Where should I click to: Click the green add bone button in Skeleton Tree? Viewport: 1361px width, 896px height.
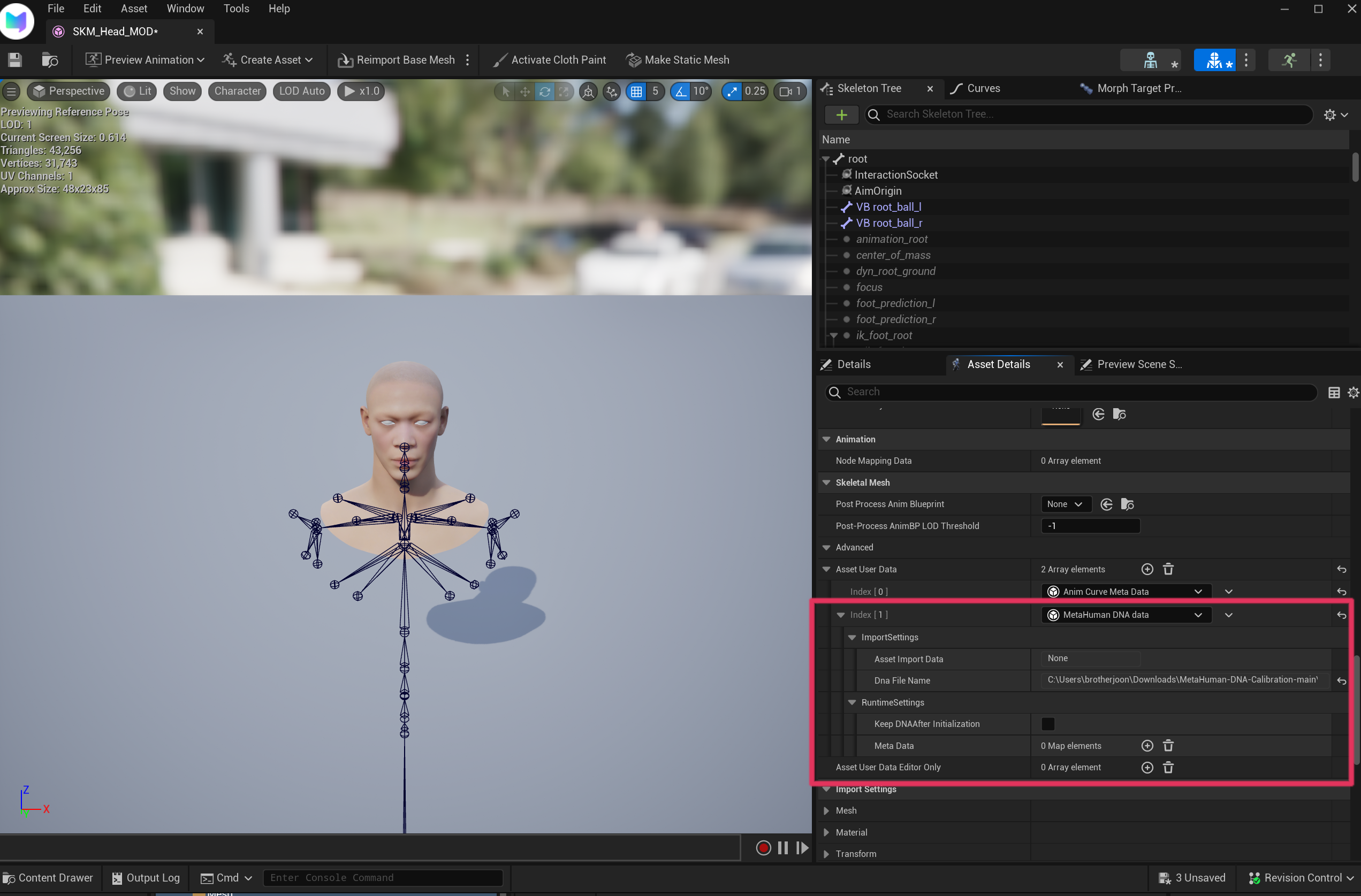[x=841, y=115]
